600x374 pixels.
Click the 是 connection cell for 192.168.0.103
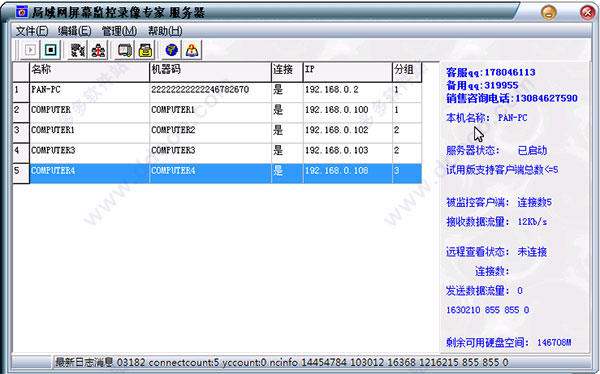pos(287,153)
